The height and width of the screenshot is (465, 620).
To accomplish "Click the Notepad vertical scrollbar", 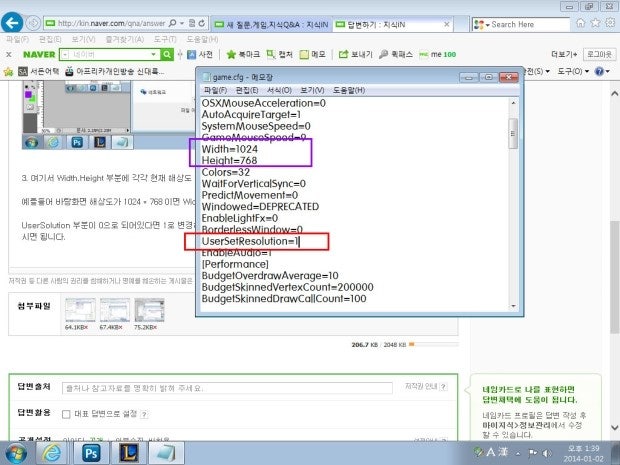I will 513,200.
